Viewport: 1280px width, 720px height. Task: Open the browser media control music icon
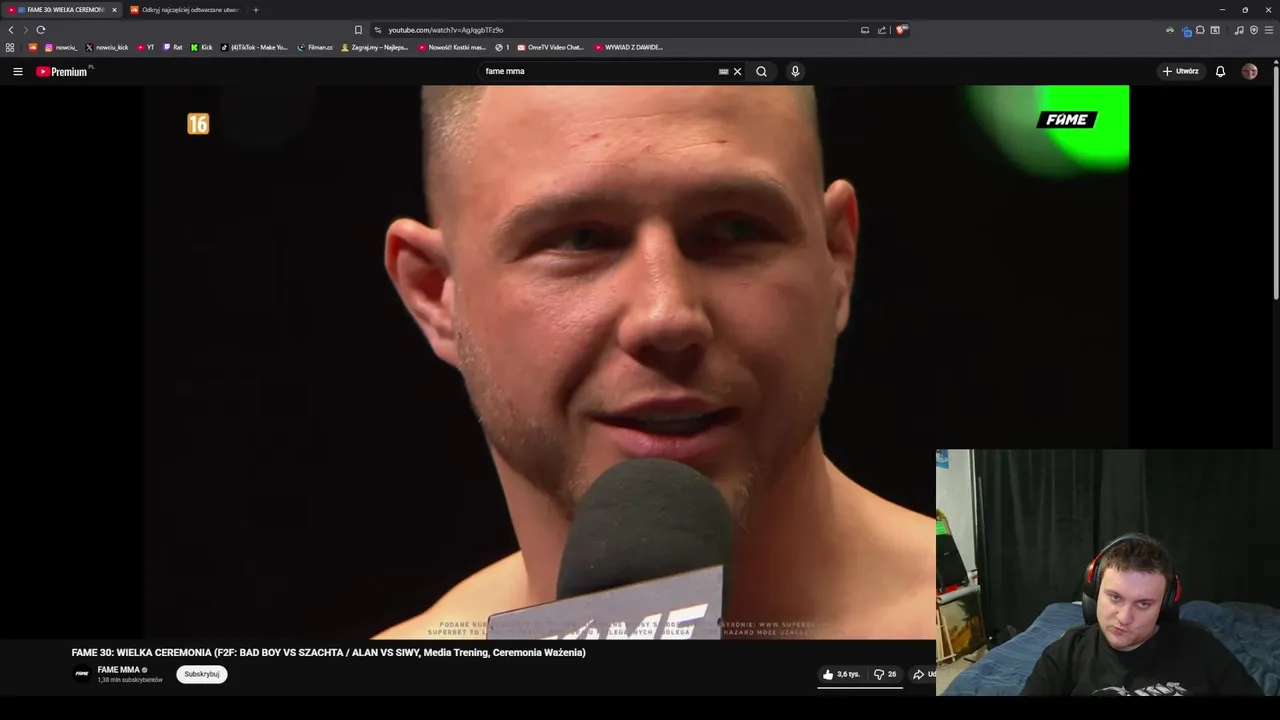point(1239,30)
